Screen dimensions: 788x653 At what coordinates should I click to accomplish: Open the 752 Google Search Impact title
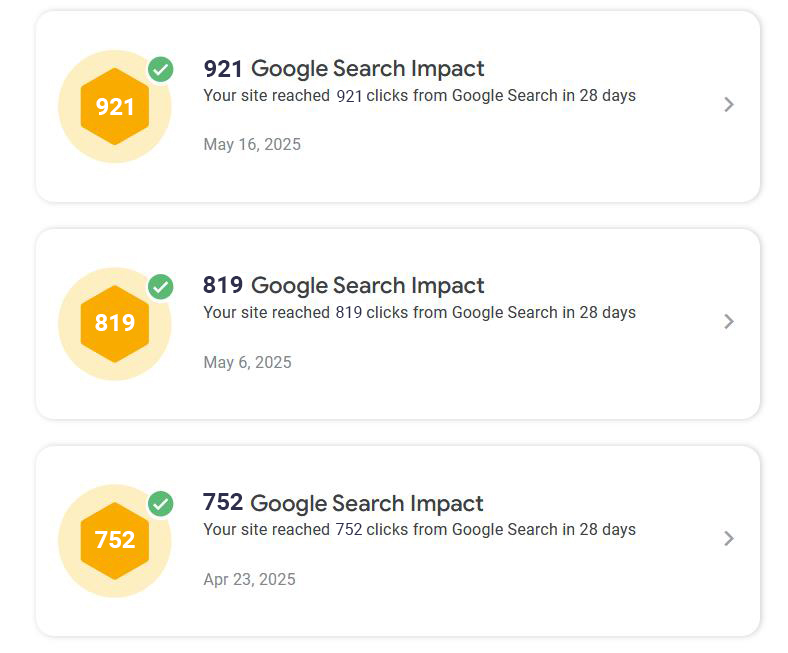[x=344, y=502]
